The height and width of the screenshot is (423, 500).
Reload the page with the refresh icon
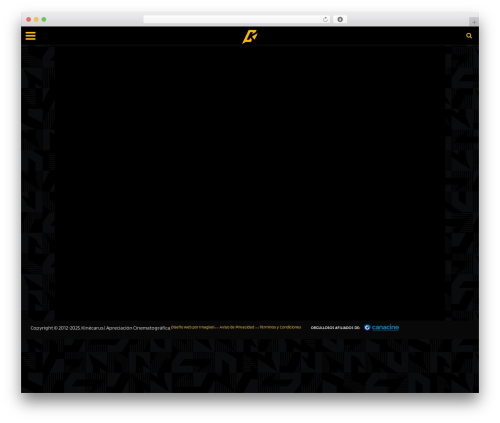(325, 19)
